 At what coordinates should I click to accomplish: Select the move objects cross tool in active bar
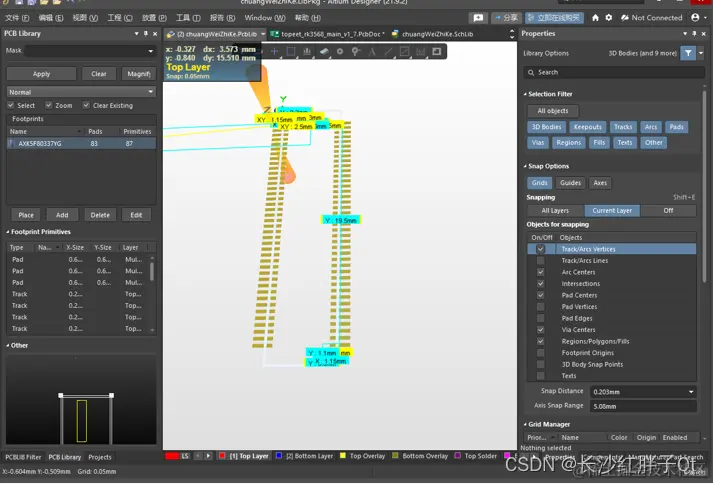click(274, 51)
